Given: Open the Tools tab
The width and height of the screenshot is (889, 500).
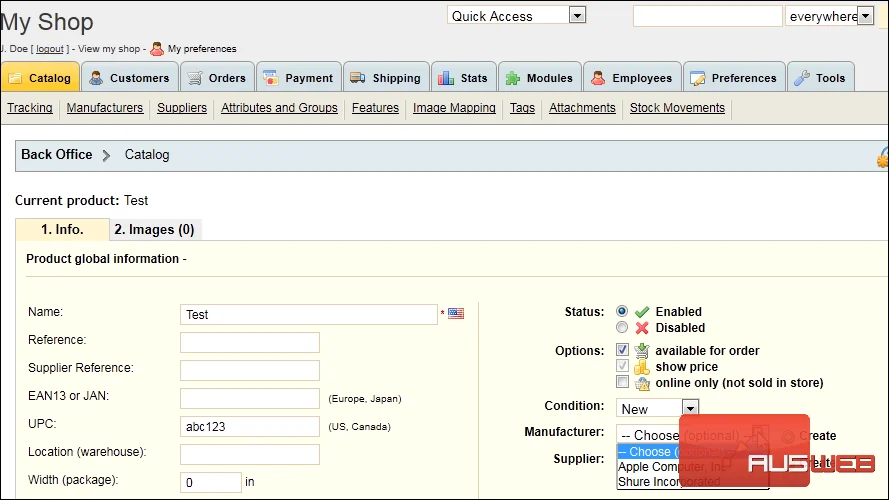Looking at the screenshot, I should pyautogui.click(x=820, y=78).
